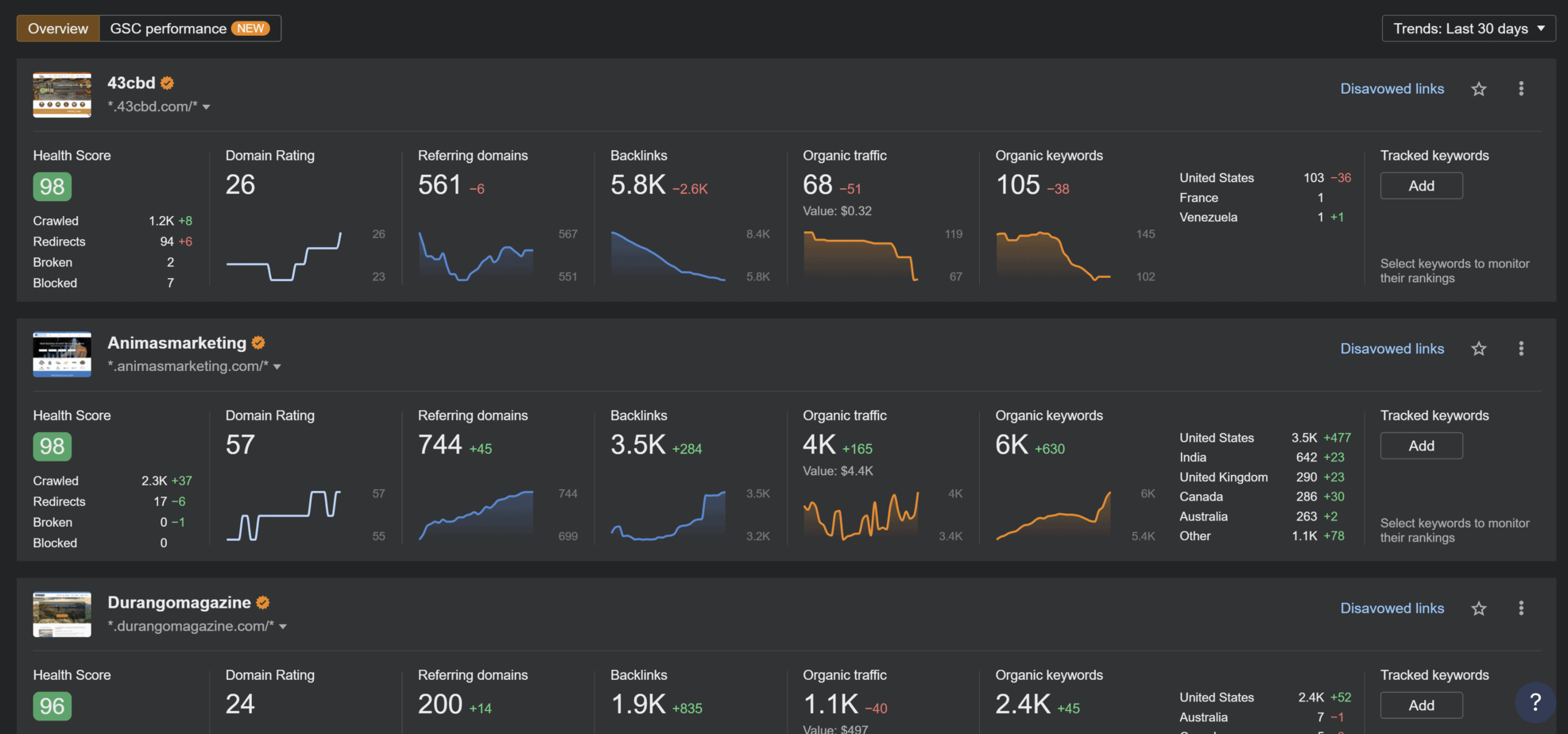Star the 43cbd project as favorite
Viewport: 1568px width, 734px height.
[1479, 88]
